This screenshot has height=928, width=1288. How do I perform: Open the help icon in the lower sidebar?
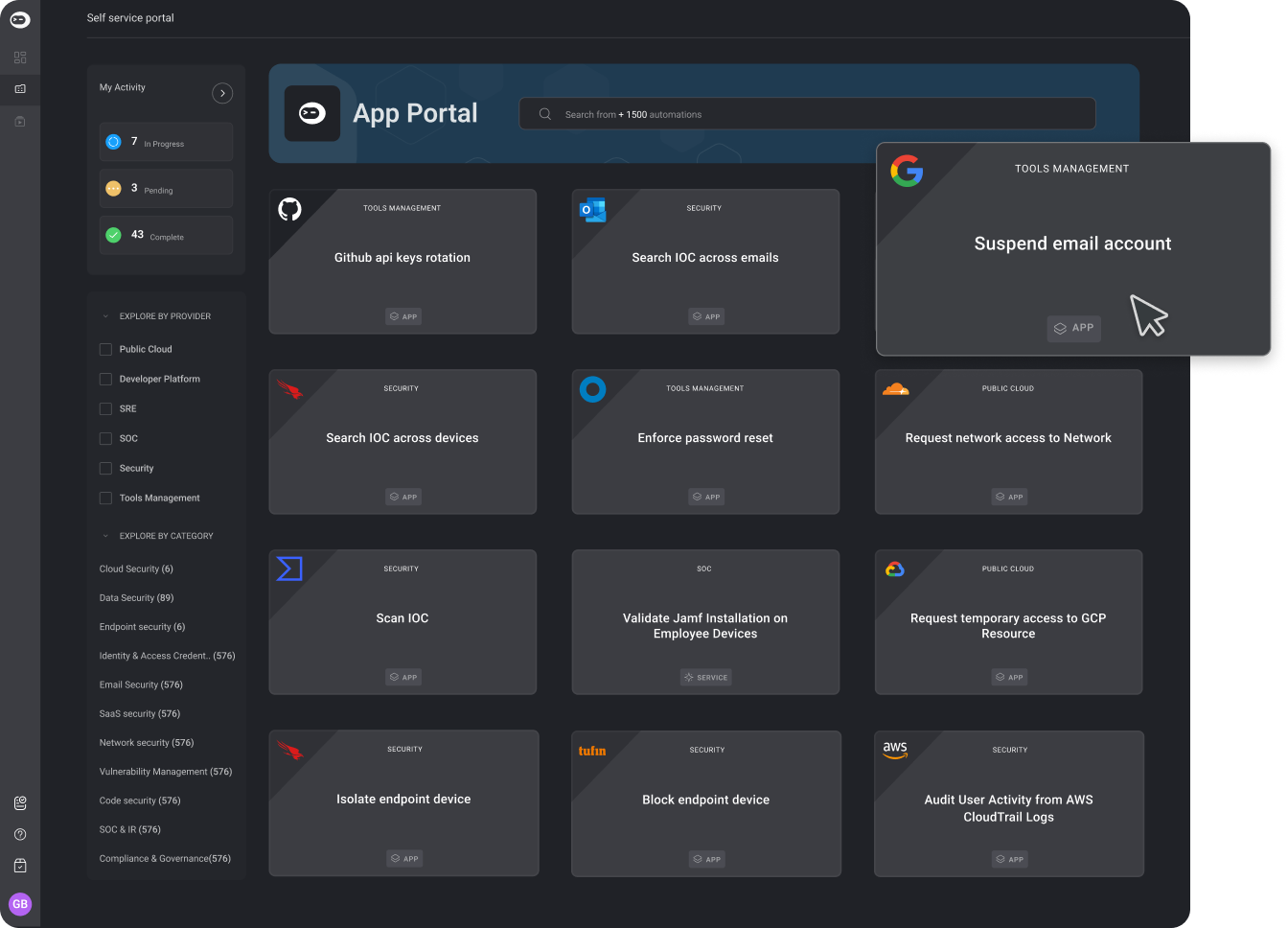pos(19,834)
